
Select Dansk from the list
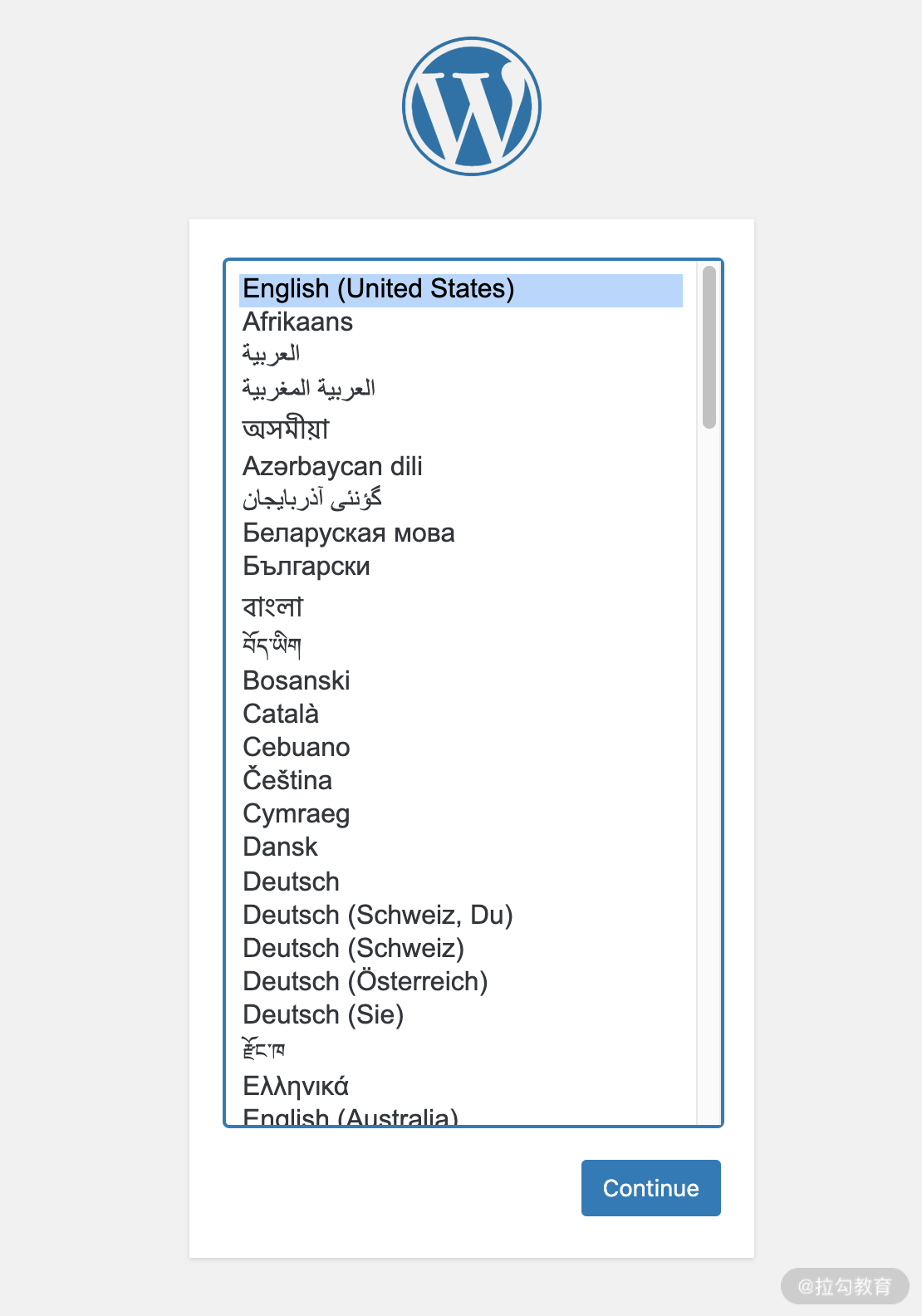click(281, 847)
